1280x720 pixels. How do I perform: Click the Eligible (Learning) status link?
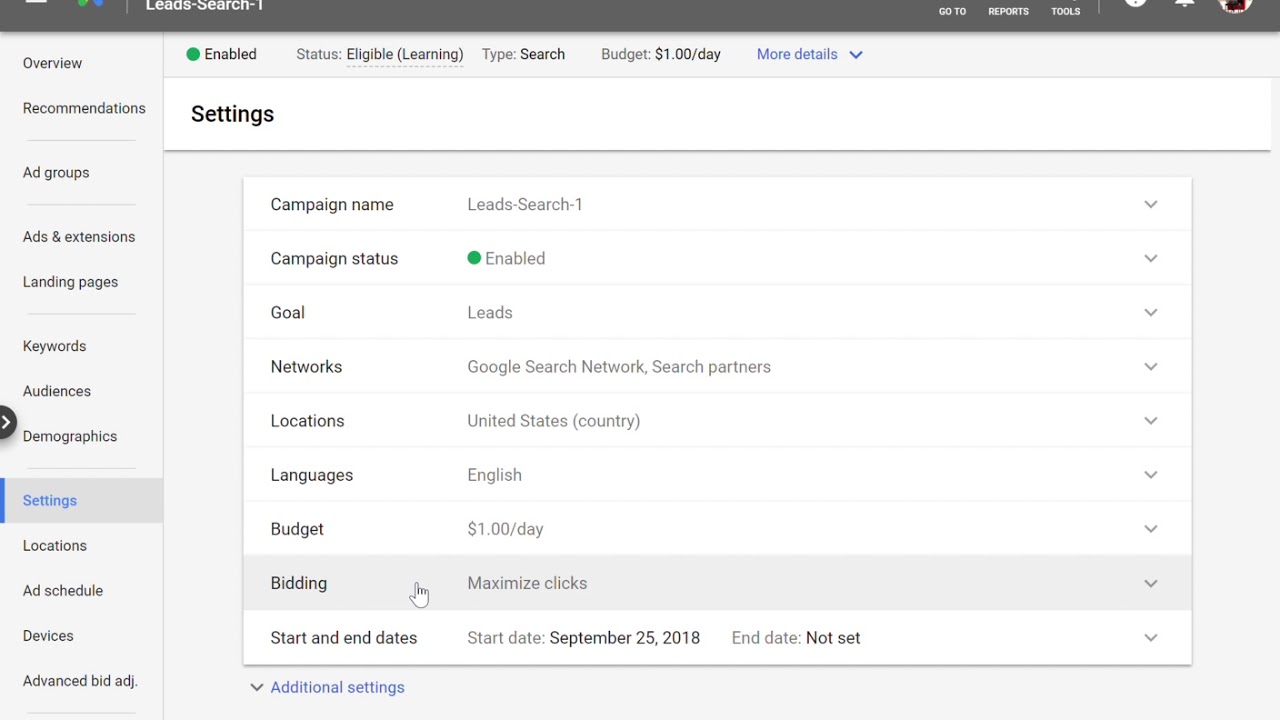404,54
